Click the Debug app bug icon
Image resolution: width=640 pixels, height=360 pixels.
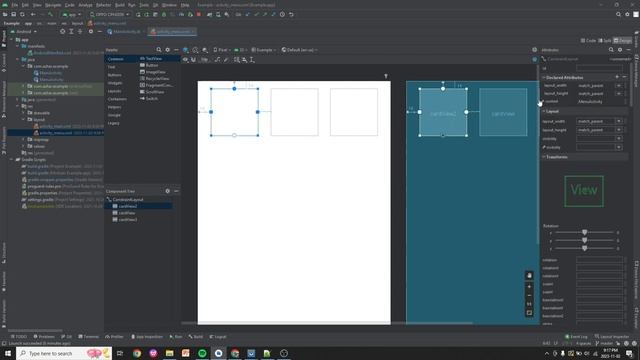164,14
